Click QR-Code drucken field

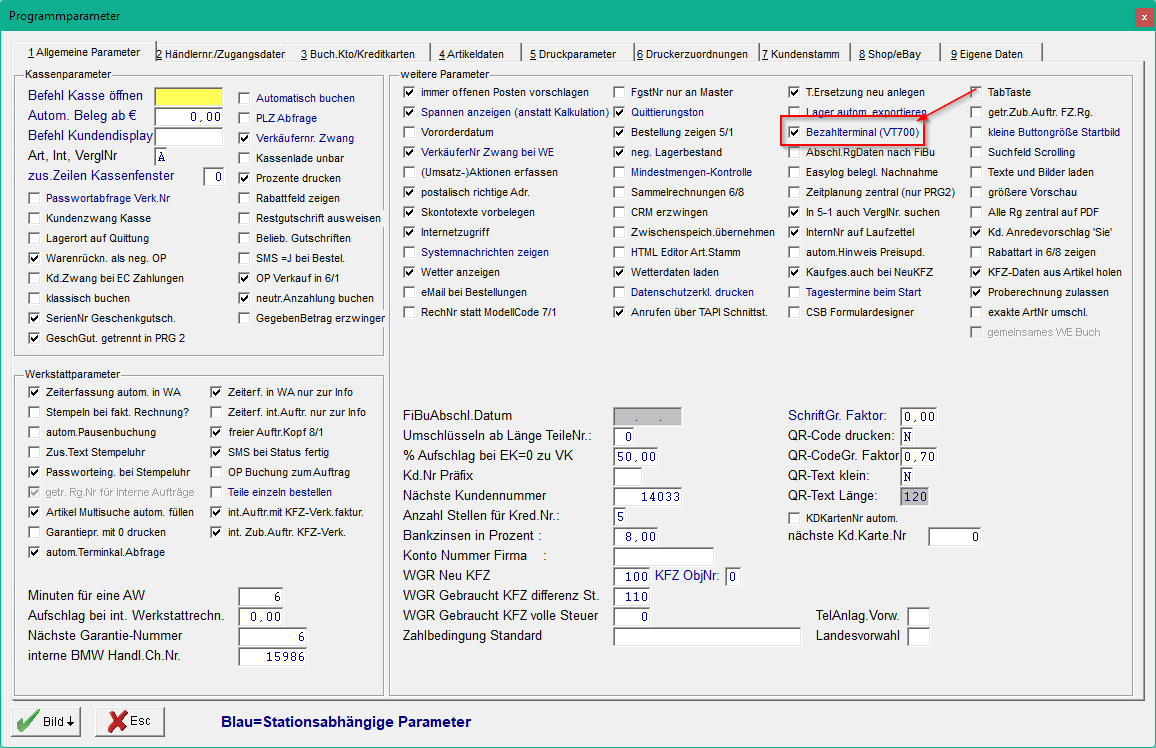point(908,436)
